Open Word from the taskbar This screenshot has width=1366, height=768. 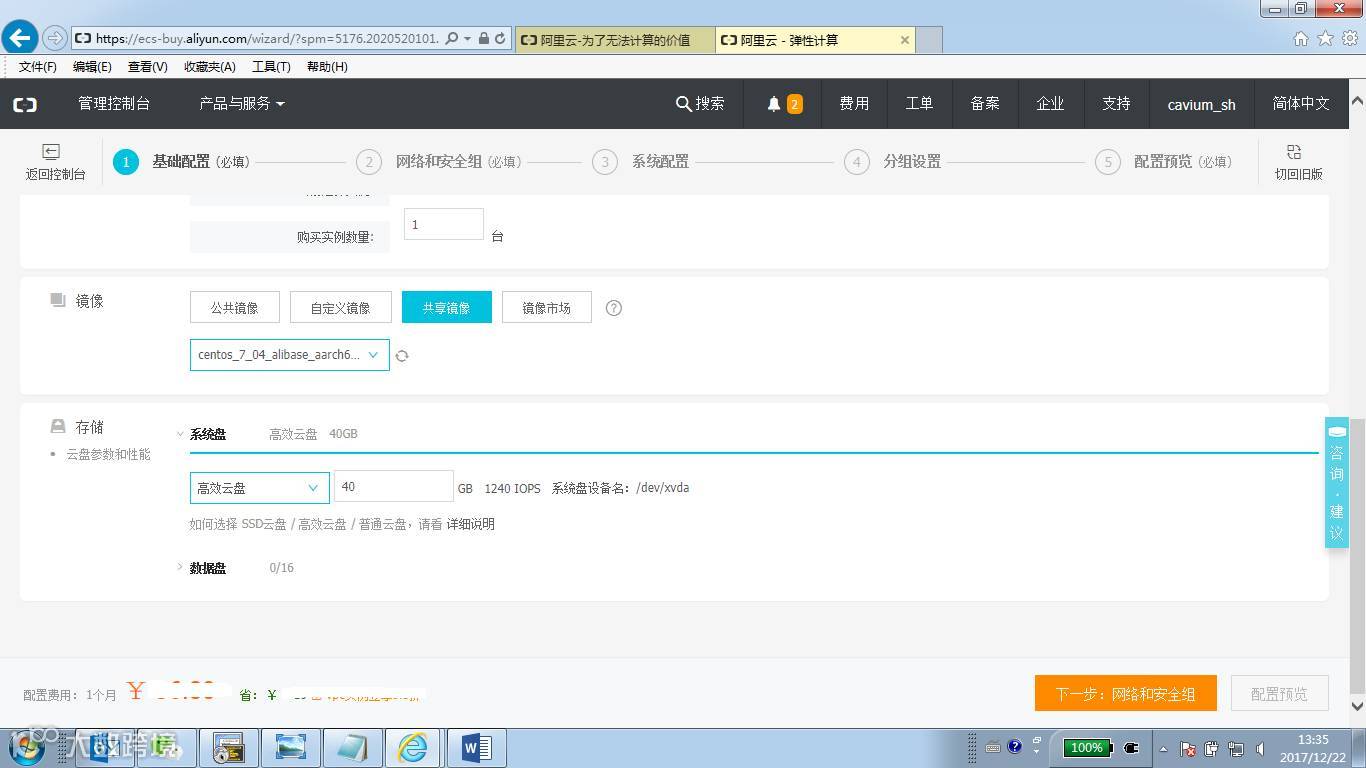tap(476, 748)
